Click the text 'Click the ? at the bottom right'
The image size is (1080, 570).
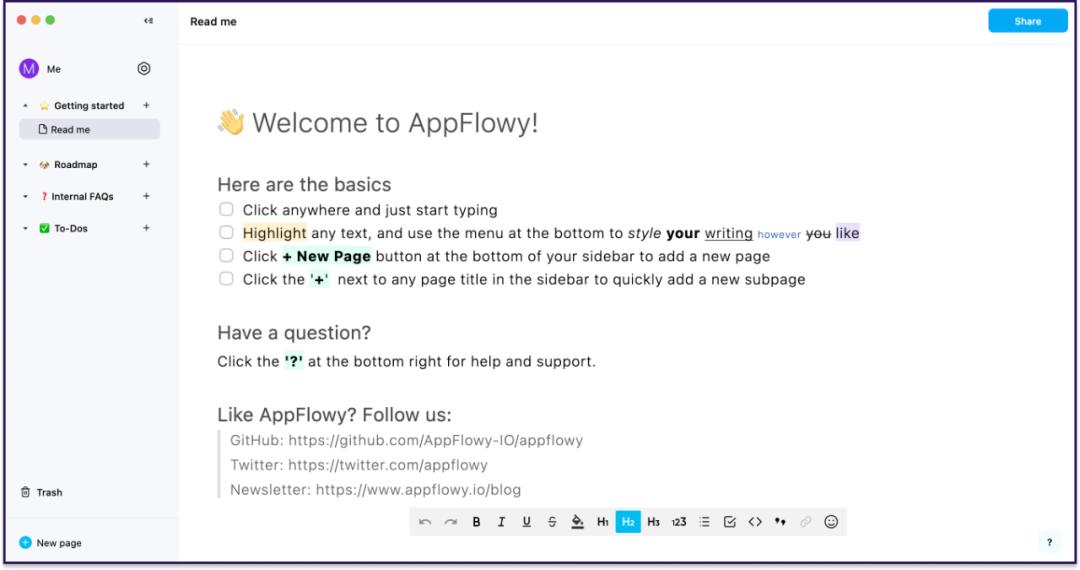coord(406,361)
